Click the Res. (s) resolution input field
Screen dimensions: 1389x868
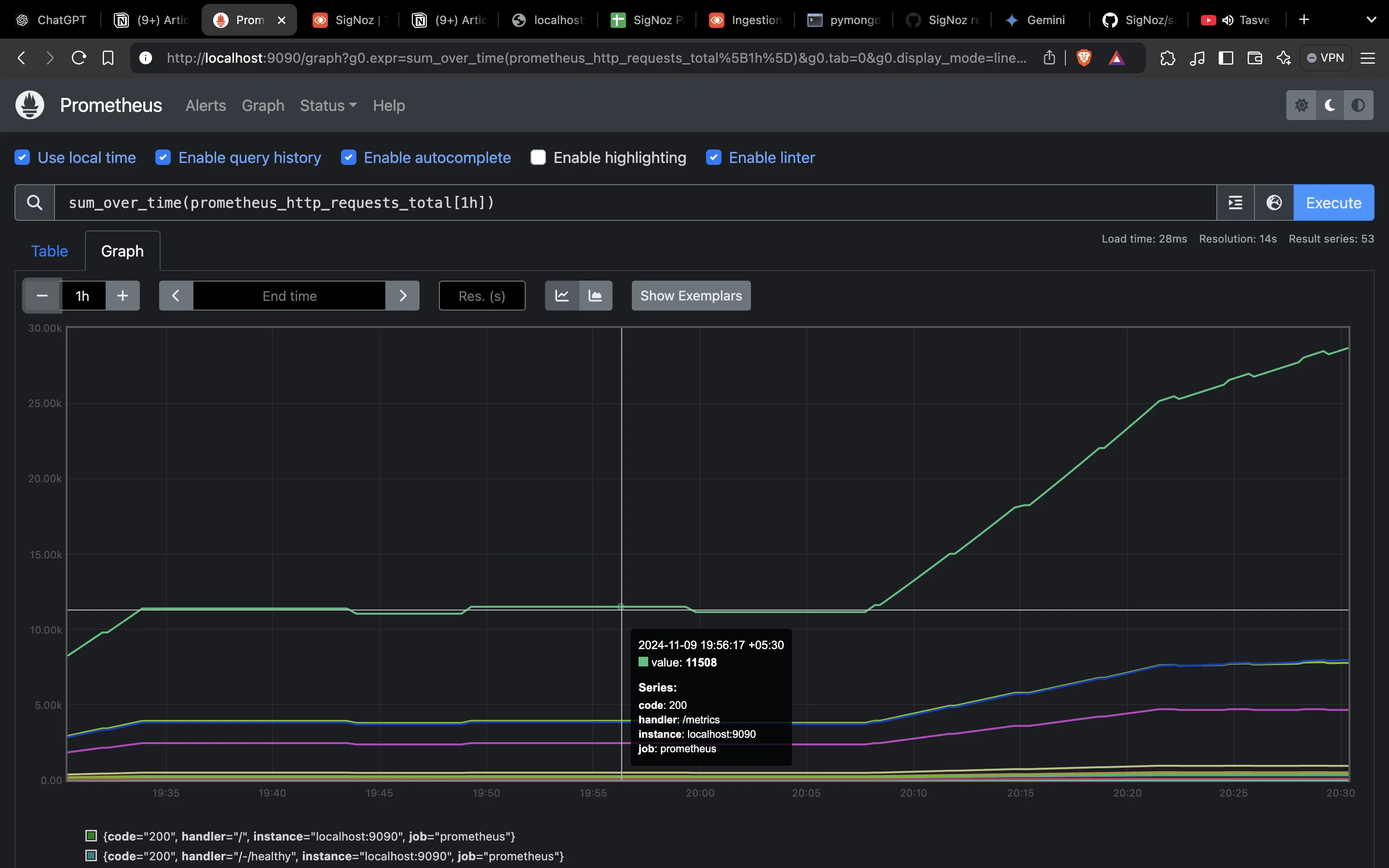(x=482, y=295)
